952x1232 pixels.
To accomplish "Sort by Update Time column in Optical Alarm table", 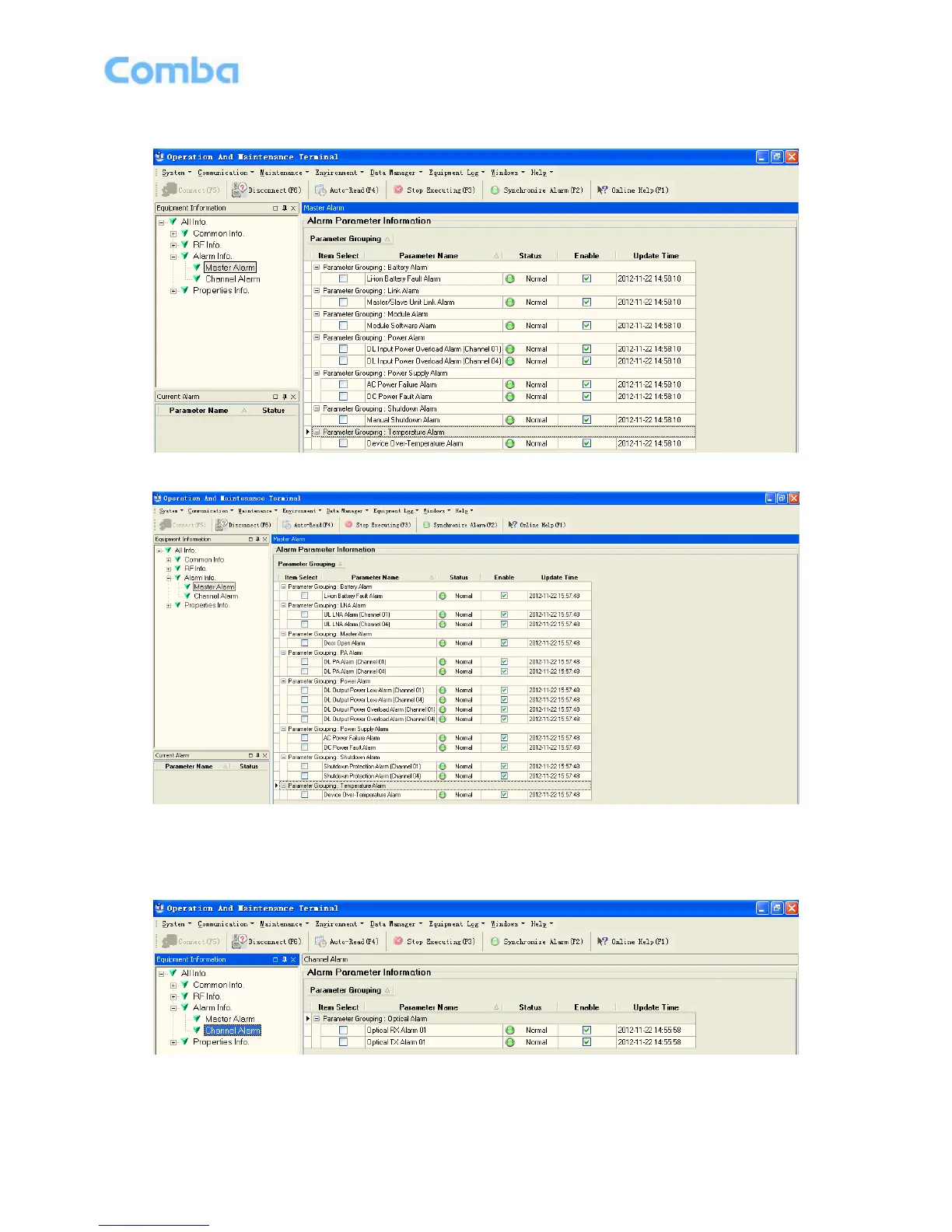I will coord(656,1007).
